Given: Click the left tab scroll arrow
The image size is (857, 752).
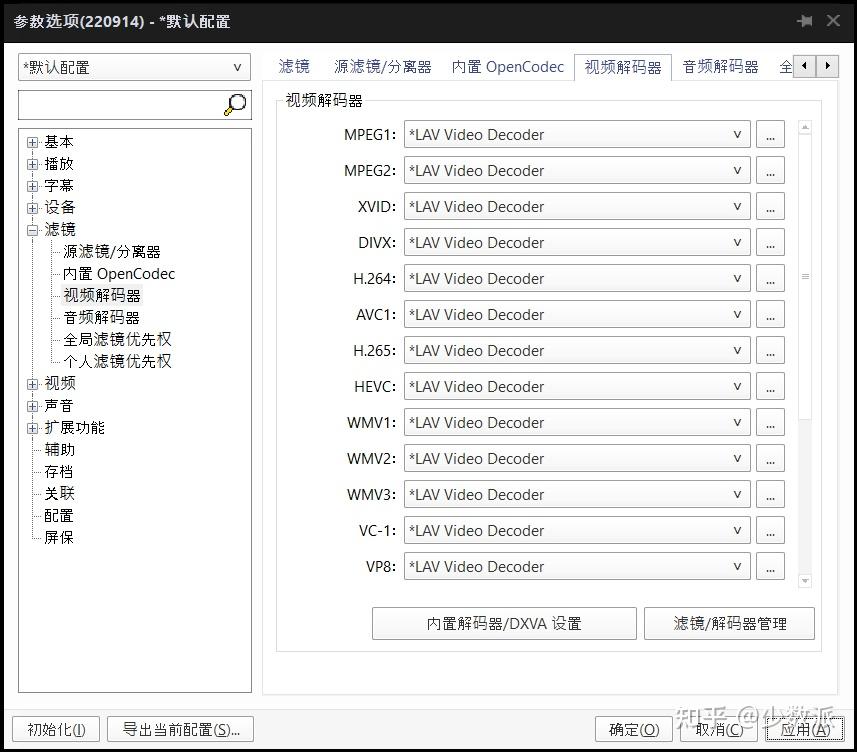Looking at the screenshot, I should point(806,64).
